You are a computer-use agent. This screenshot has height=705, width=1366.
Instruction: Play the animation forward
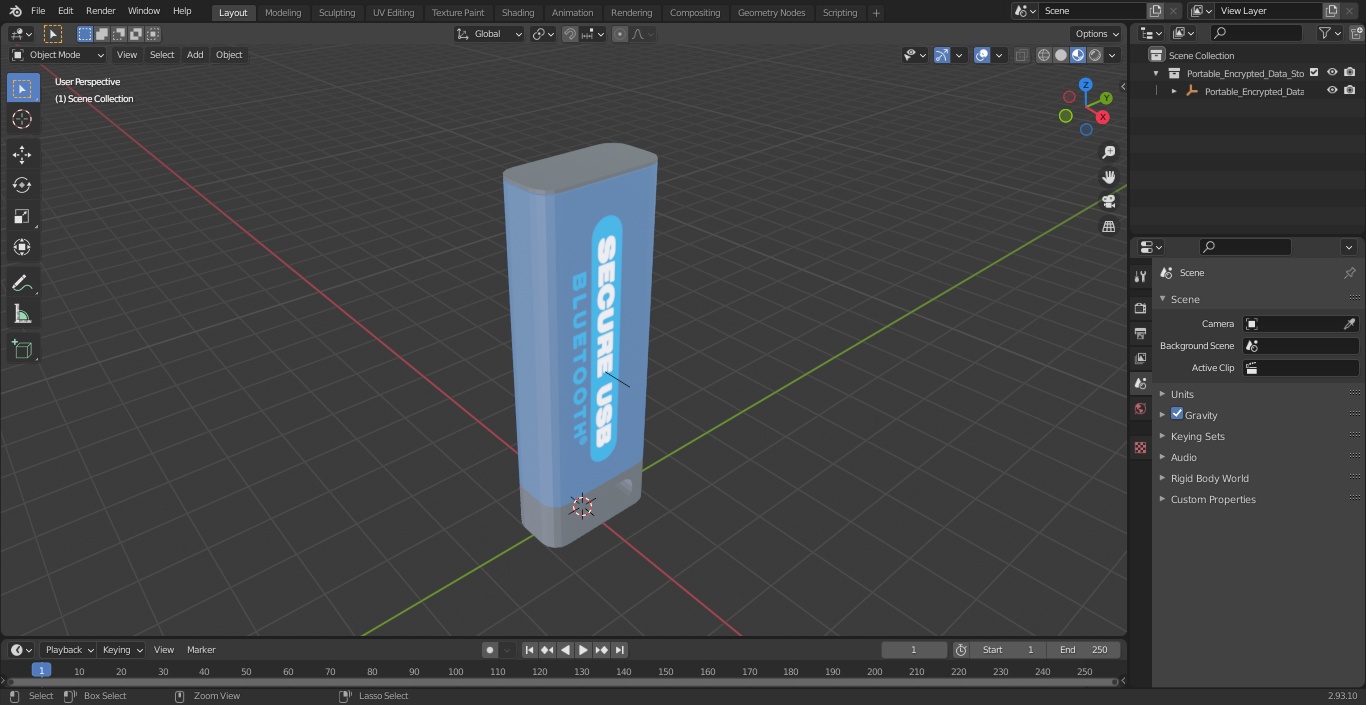point(583,650)
